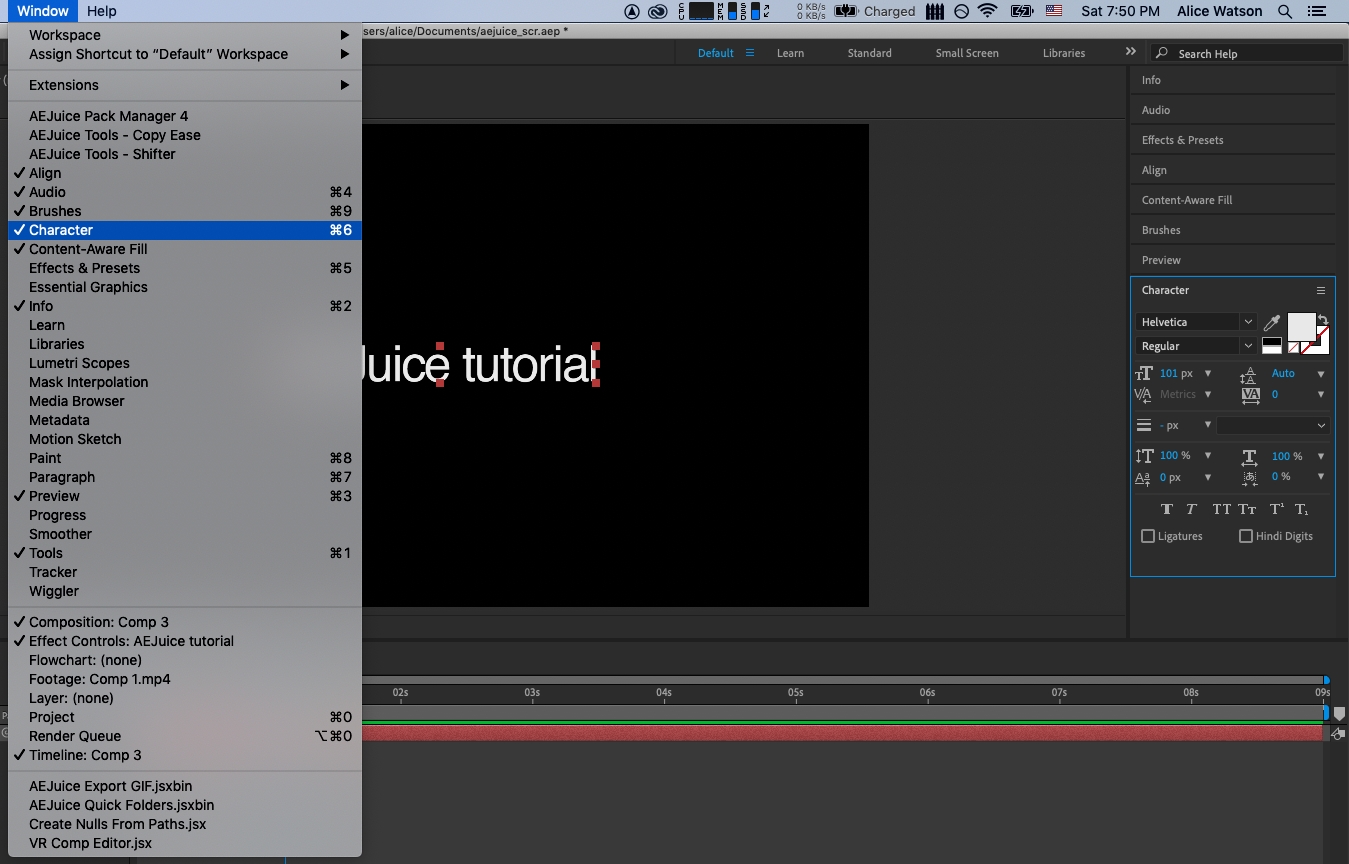Screen dimensions: 1349x864
Task: Open the Help menu
Action: pyautogui.click(x=101, y=11)
